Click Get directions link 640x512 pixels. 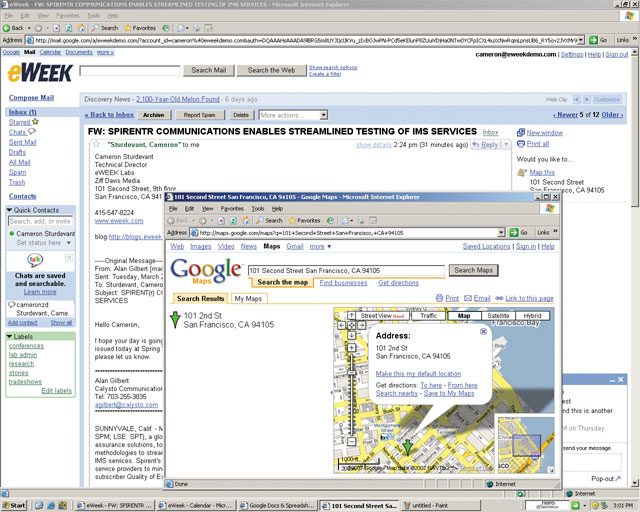pyautogui.click(x=398, y=283)
